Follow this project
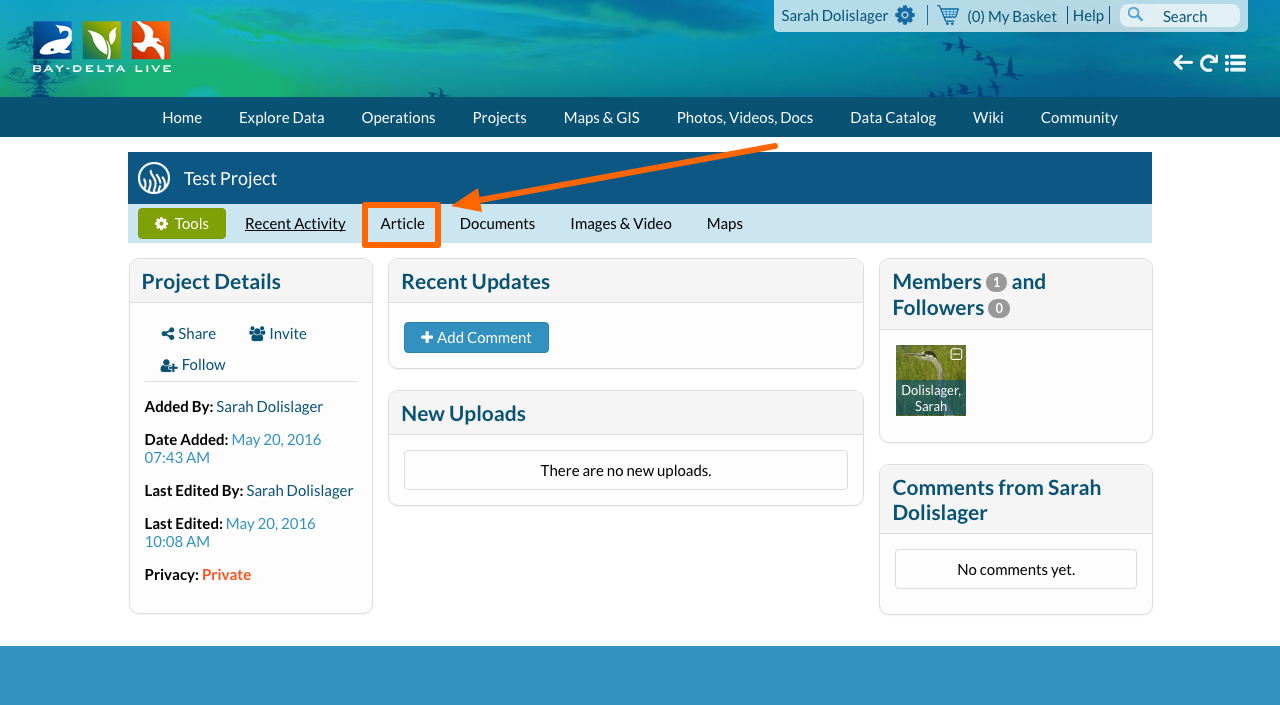Image resolution: width=1280 pixels, height=705 pixels. pos(193,365)
